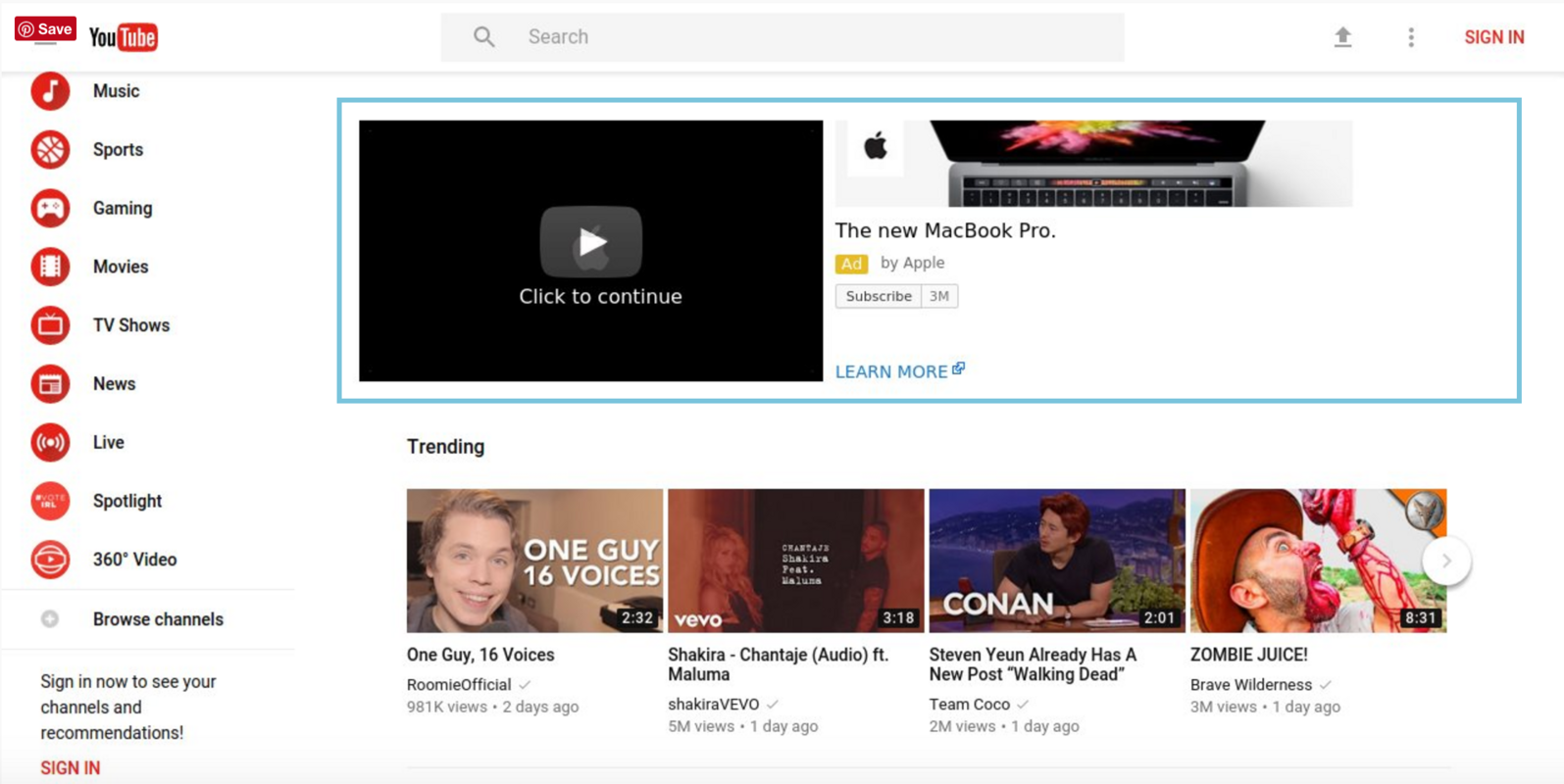
Task: Open the three-dot settings menu
Action: point(1411,37)
